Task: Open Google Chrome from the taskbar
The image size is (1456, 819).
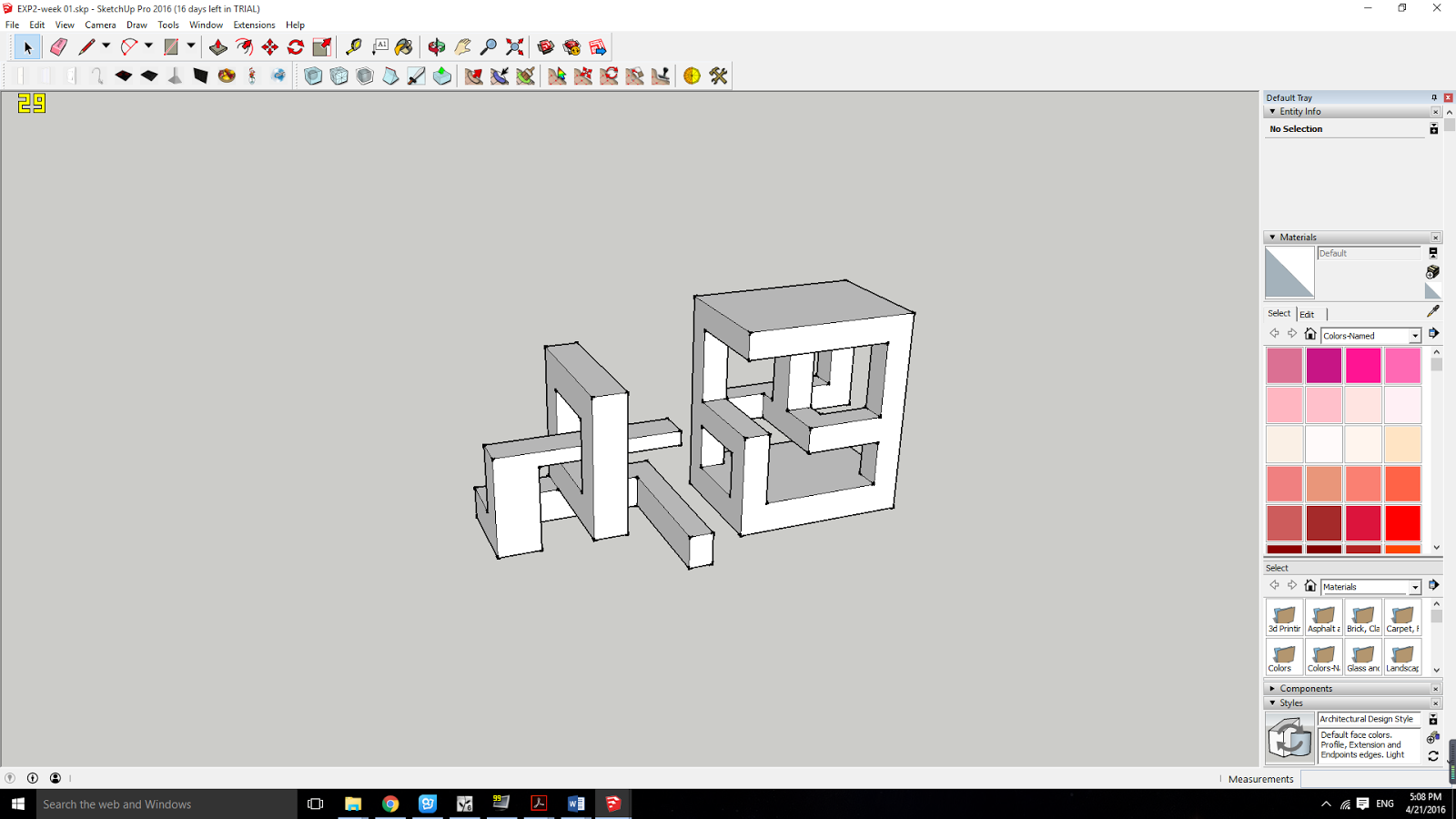Action: click(x=390, y=804)
